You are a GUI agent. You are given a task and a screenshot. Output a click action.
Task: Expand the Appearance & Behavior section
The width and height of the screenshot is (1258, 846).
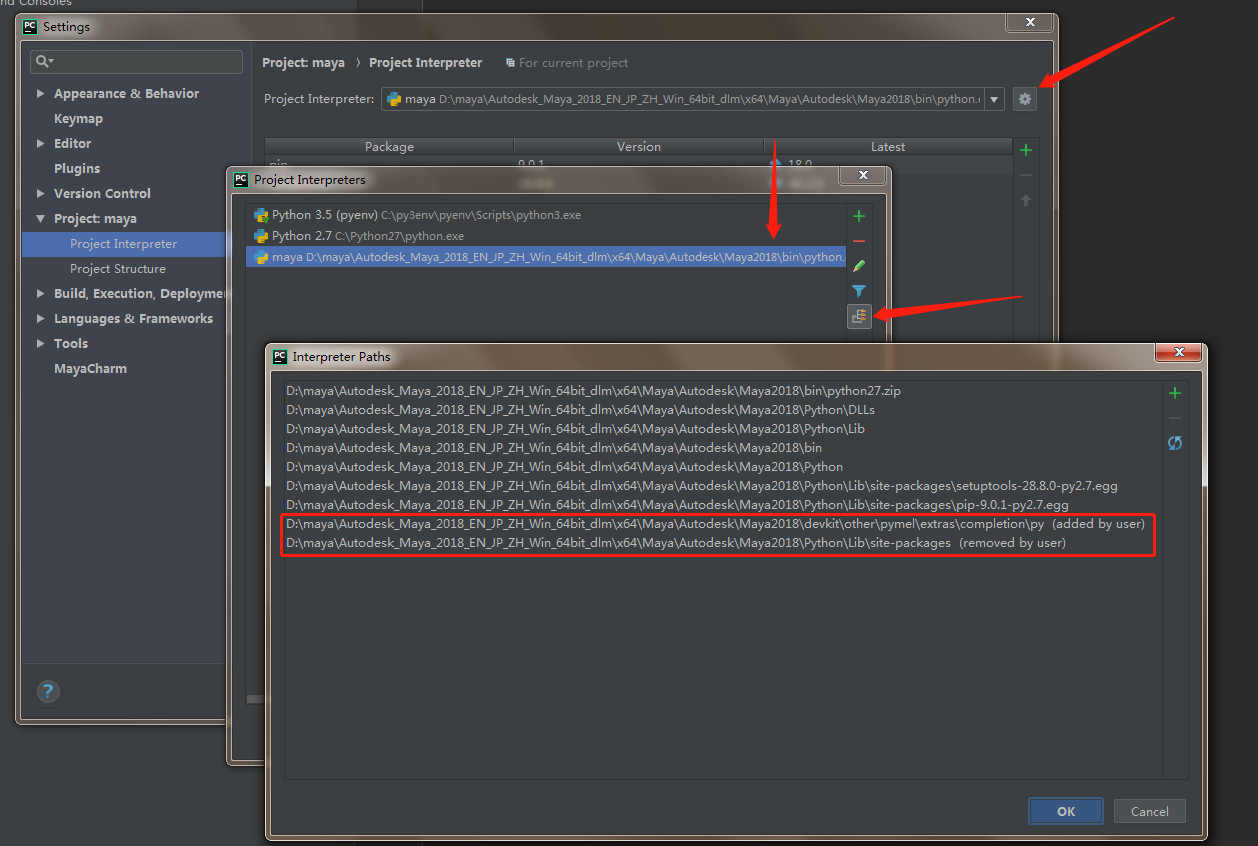click(41, 94)
